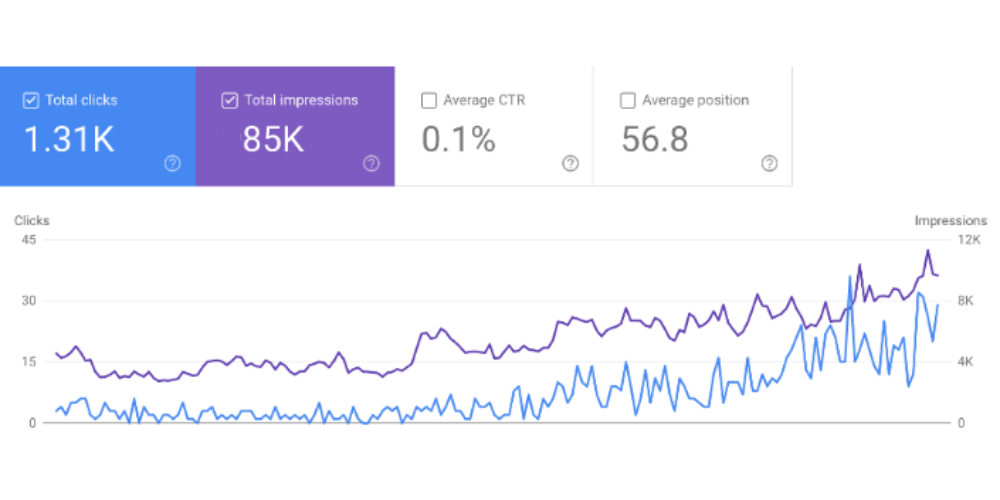Enable the Average position checkbox

628,100
